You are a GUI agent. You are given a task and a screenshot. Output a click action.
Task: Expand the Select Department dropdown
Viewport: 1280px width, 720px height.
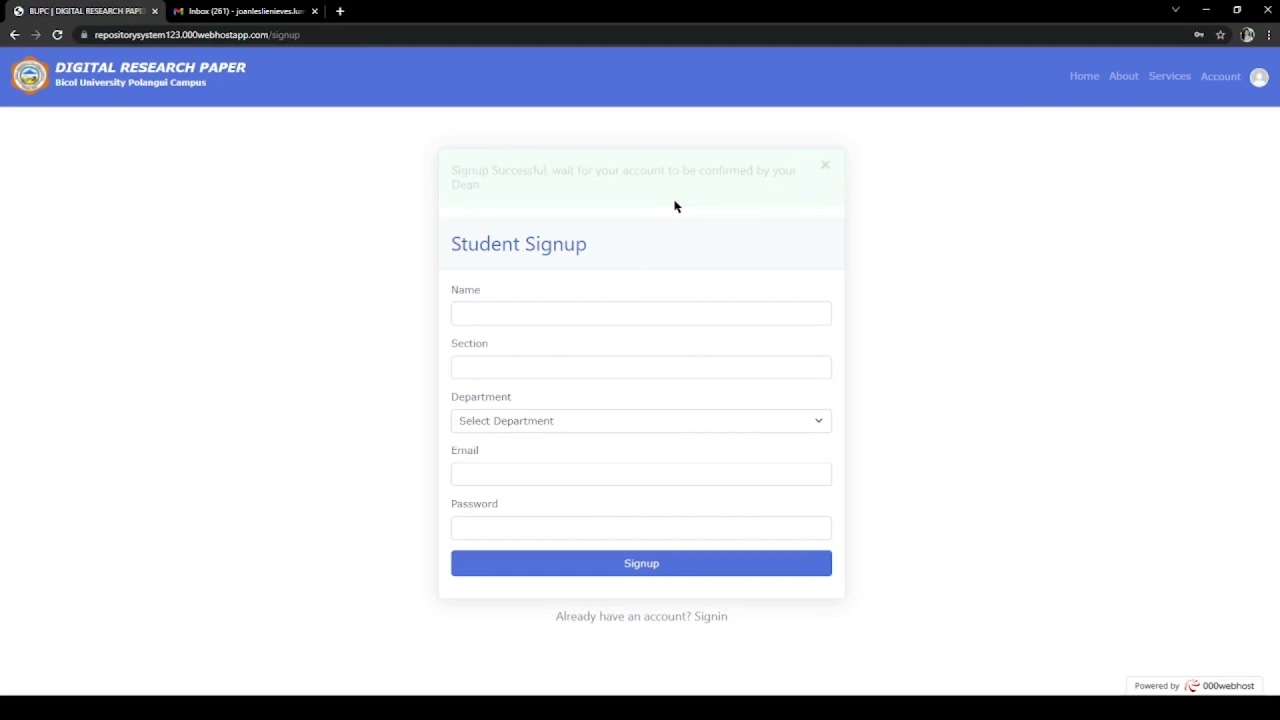pos(641,421)
